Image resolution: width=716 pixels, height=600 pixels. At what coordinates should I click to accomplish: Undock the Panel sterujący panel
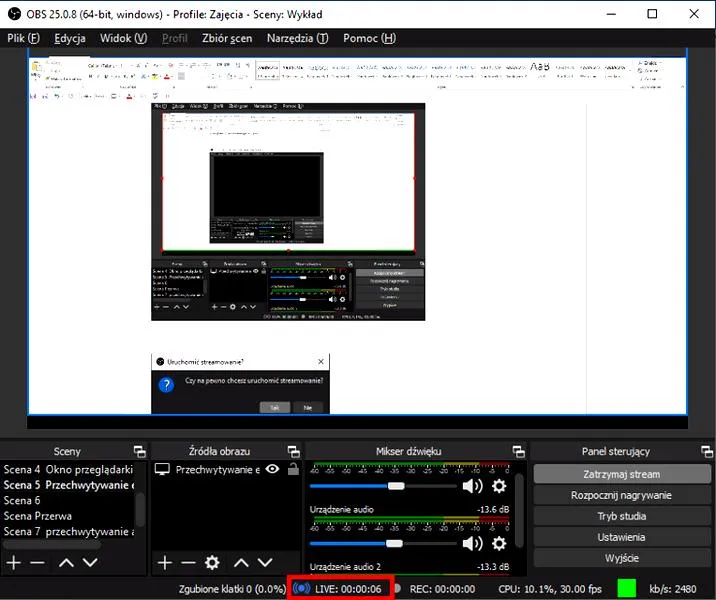[x=707, y=452]
